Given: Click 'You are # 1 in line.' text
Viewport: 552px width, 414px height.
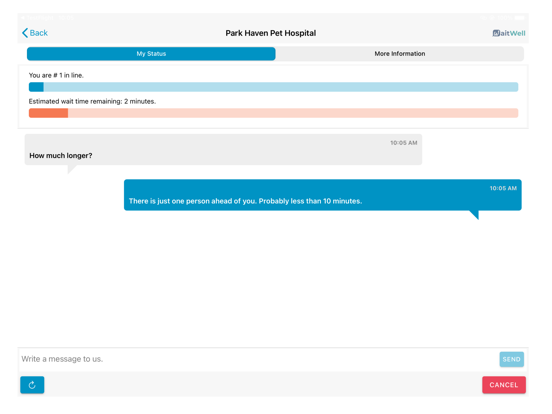Looking at the screenshot, I should (56, 75).
